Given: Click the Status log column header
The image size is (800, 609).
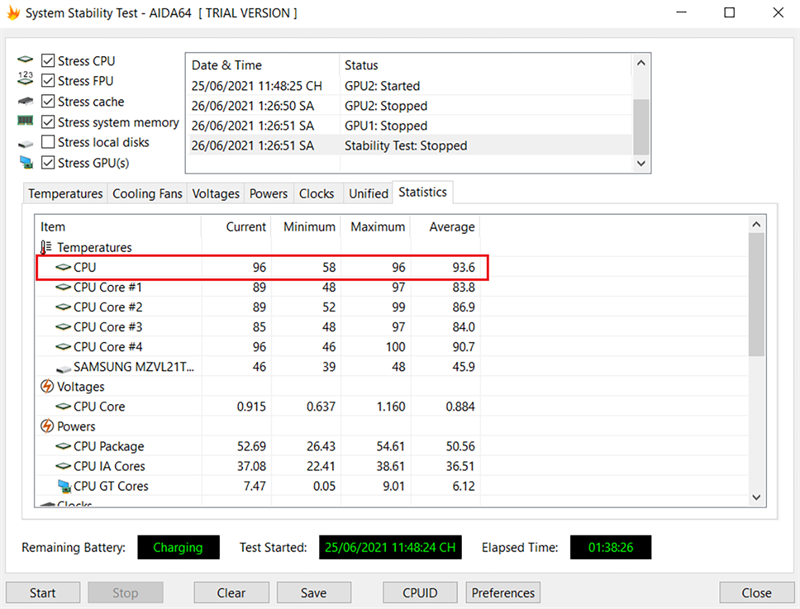Looking at the screenshot, I should click(486, 65).
